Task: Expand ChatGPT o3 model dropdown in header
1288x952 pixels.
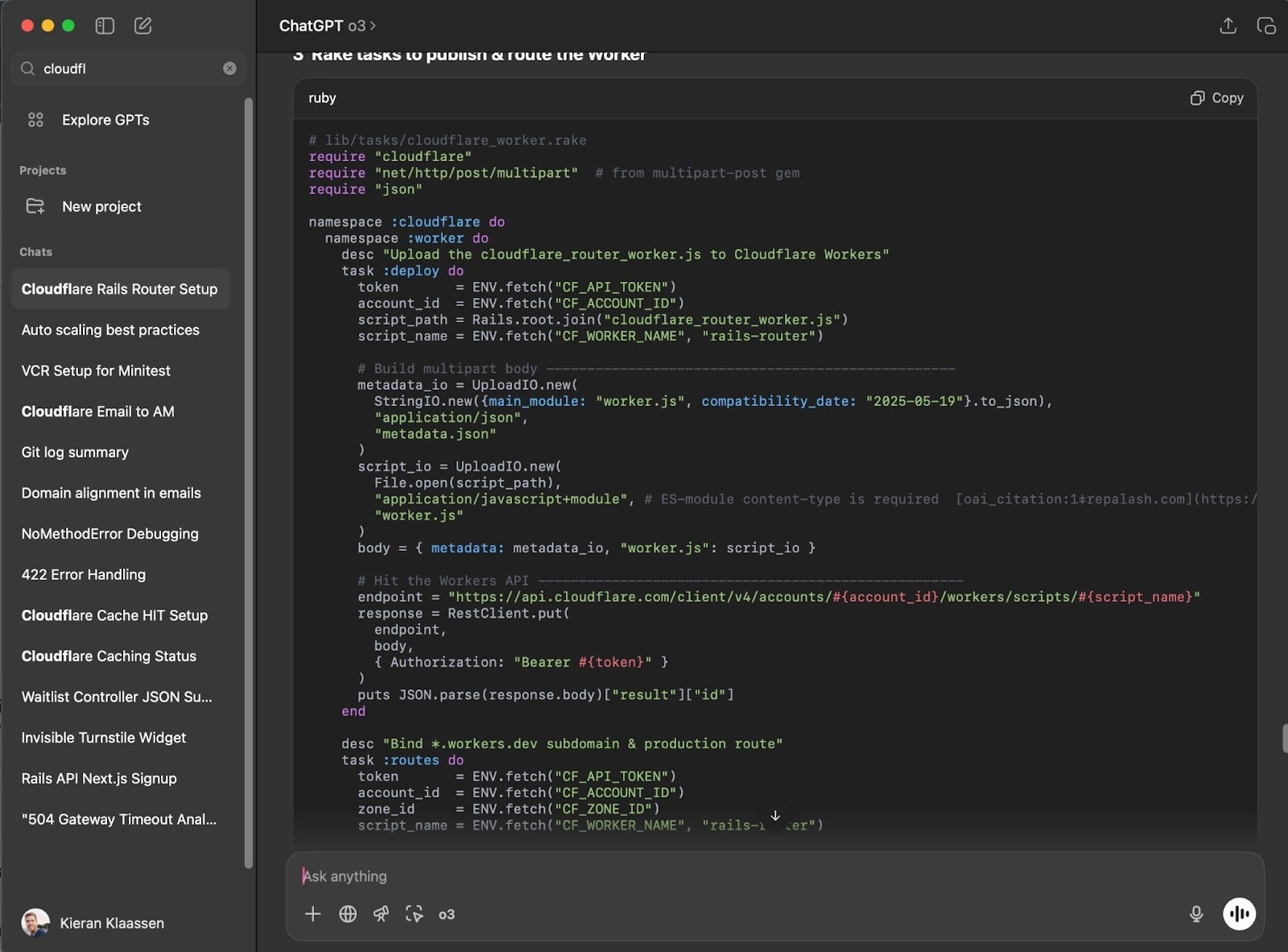Action: tap(328, 26)
